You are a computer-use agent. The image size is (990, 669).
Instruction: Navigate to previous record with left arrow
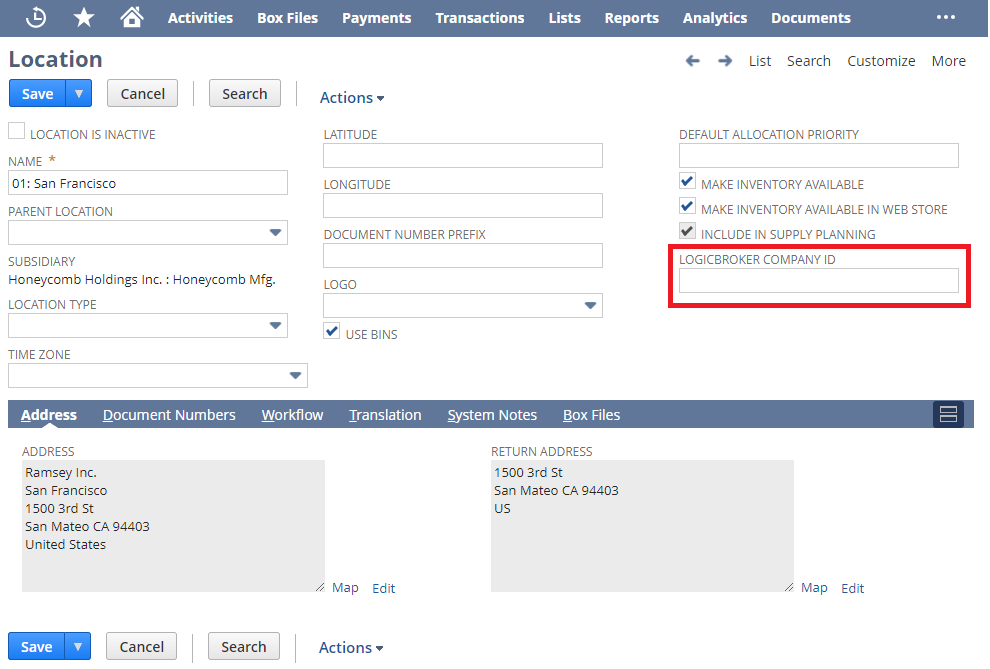[x=692, y=61]
